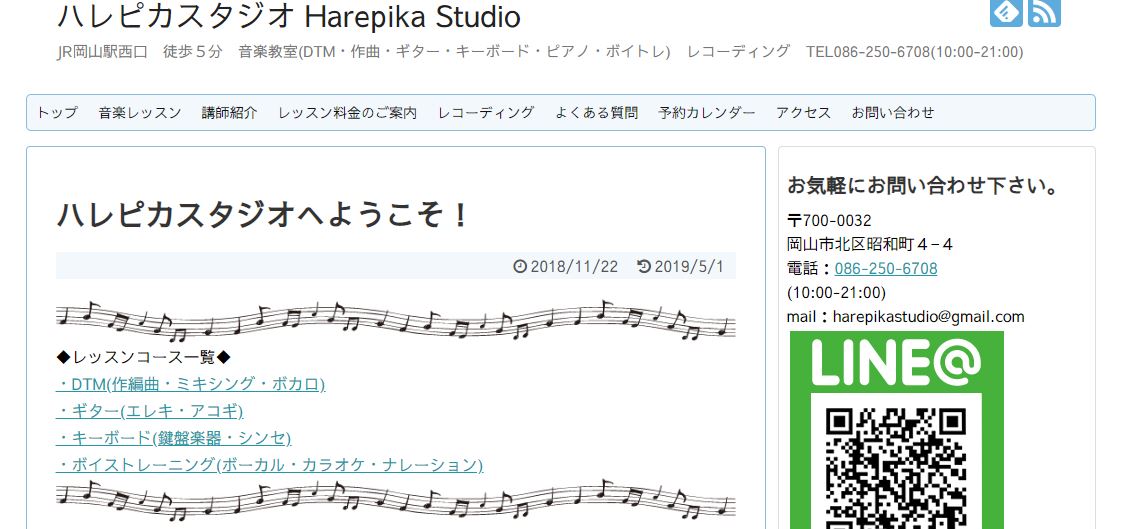
Task: Follow the ギター(エレキ・アコギ) link
Action: 150,411
